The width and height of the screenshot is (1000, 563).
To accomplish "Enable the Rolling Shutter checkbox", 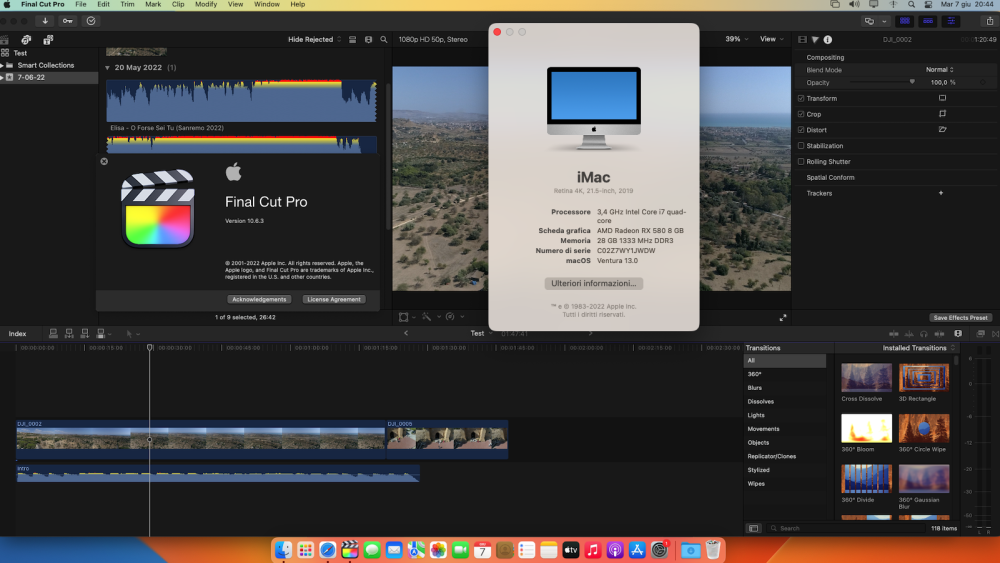I will pos(801,161).
